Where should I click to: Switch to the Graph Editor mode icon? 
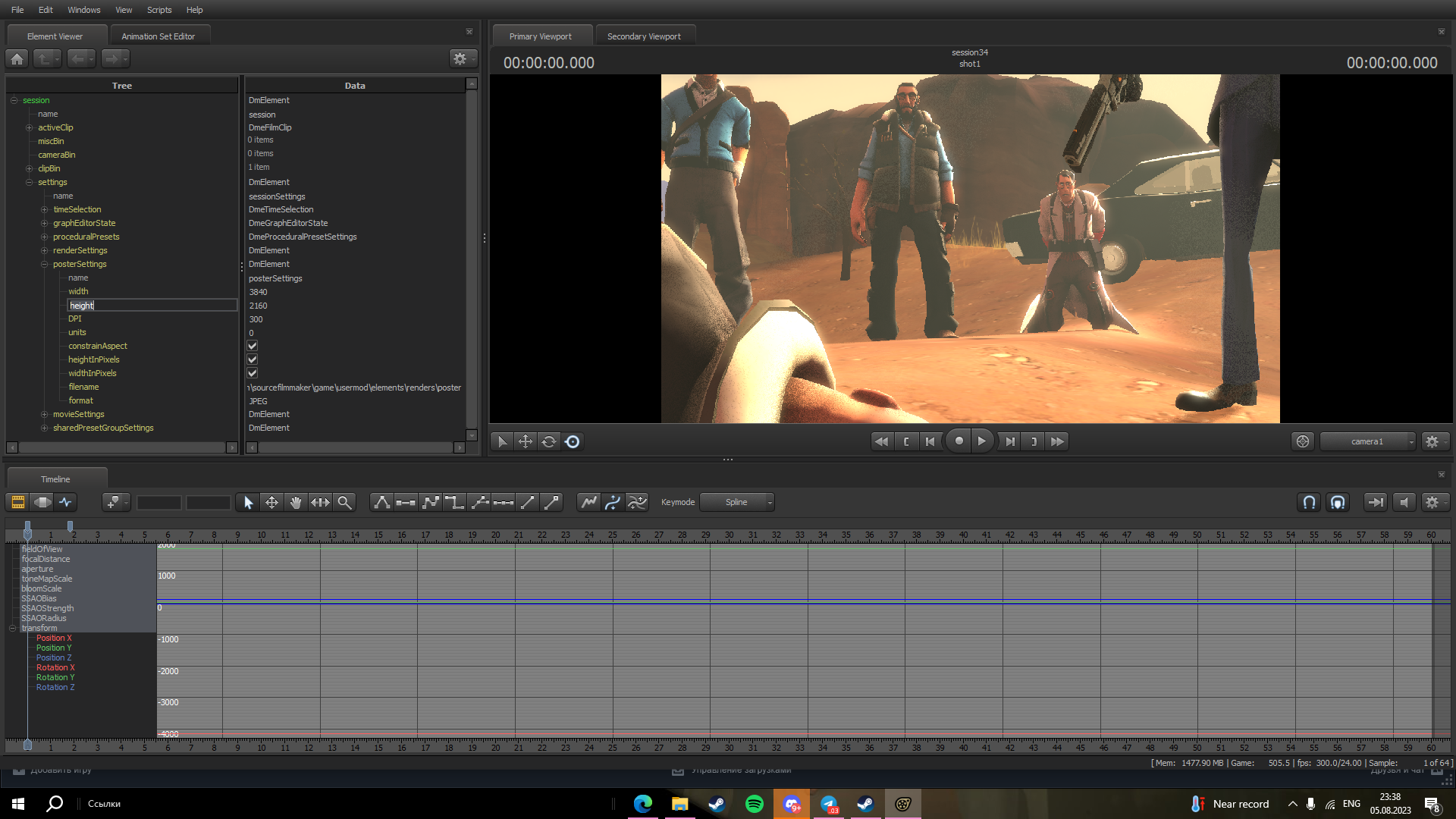(66, 502)
